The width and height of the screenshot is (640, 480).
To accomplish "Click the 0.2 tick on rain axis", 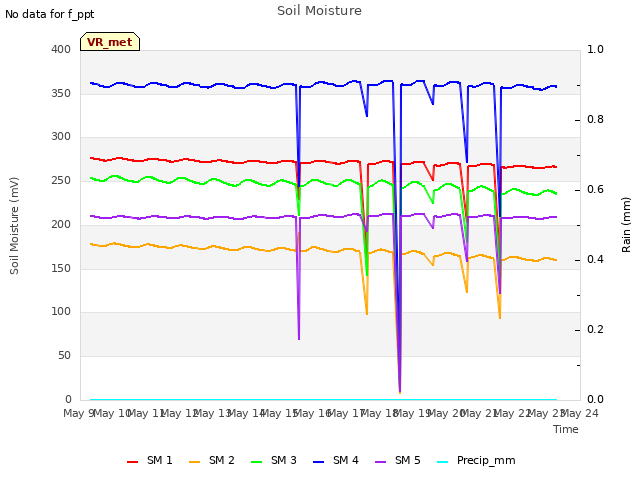I will coord(595,330).
